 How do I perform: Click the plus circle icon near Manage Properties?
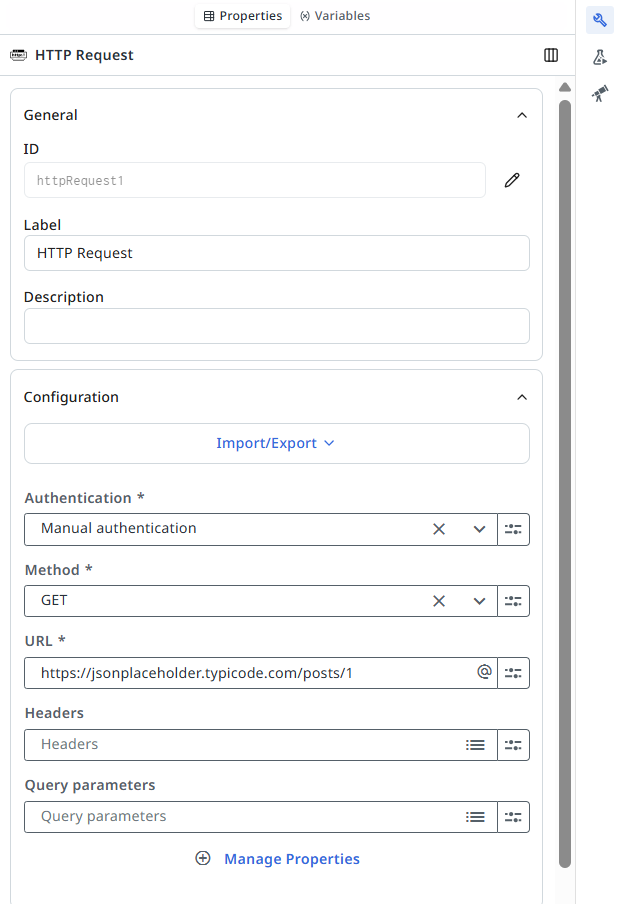coord(203,858)
